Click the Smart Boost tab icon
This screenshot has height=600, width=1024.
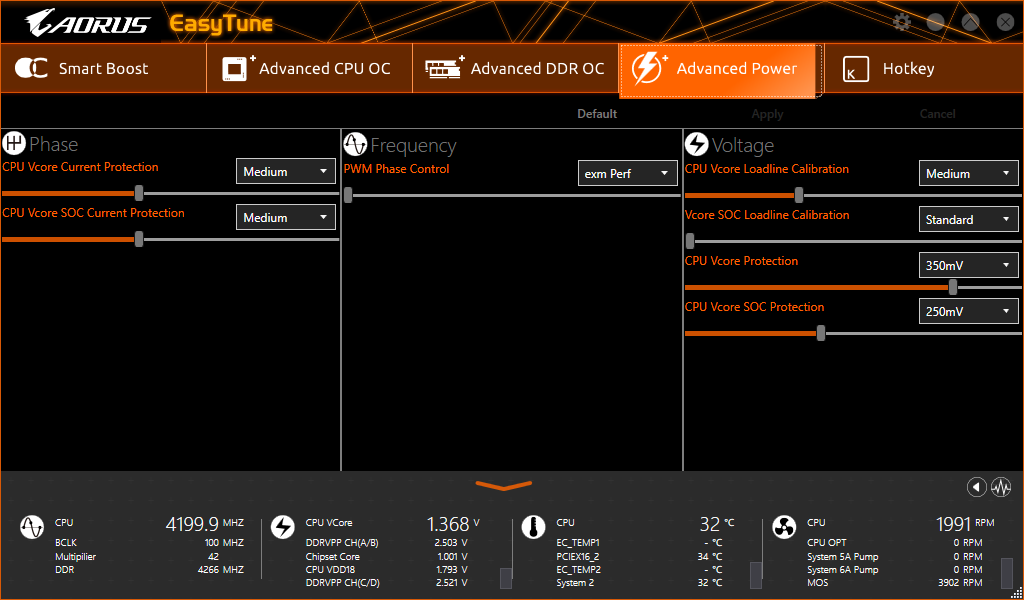[x=31, y=69]
